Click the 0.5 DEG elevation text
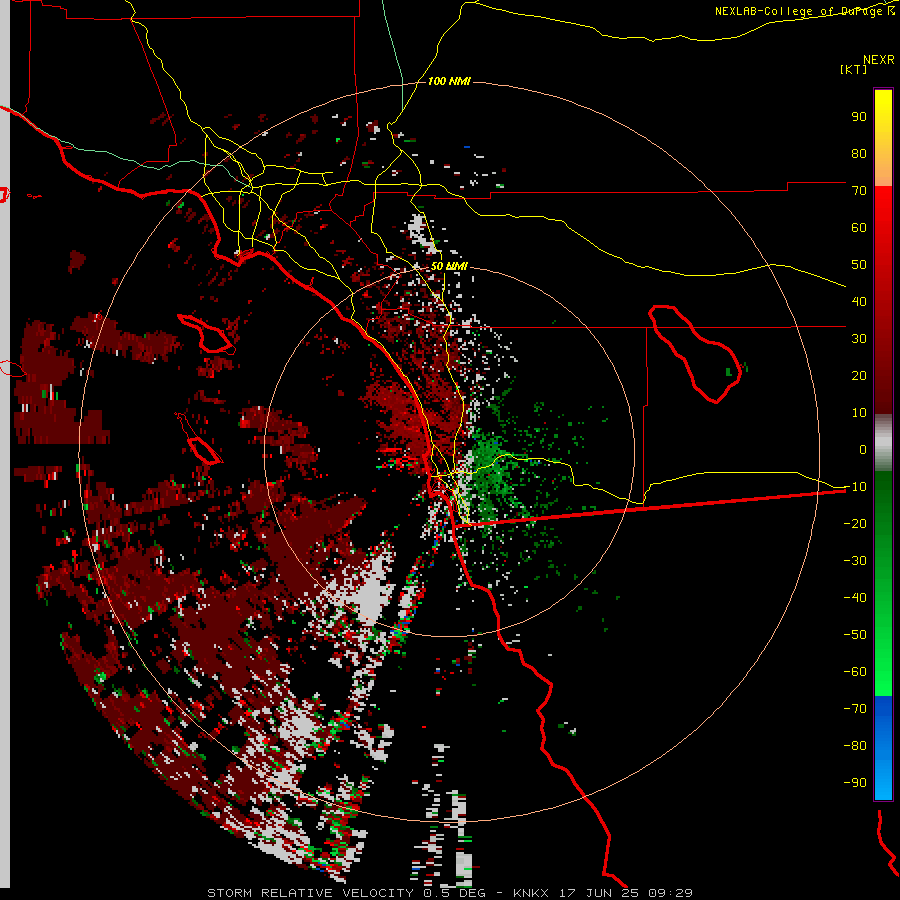 click(x=454, y=893)
